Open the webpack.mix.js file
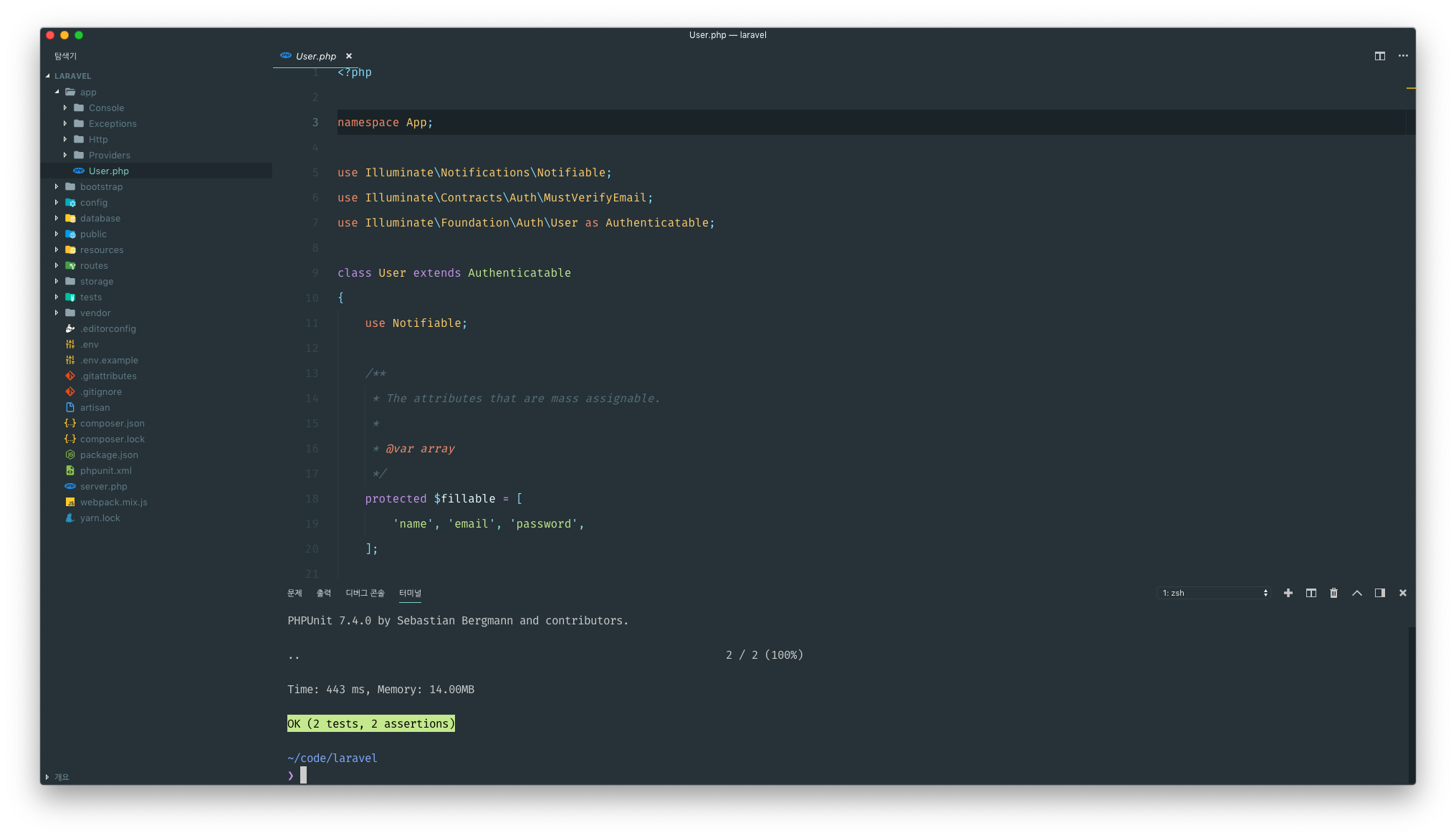Viewport: 1456px width, 838px height. click(x=113, y=502)
